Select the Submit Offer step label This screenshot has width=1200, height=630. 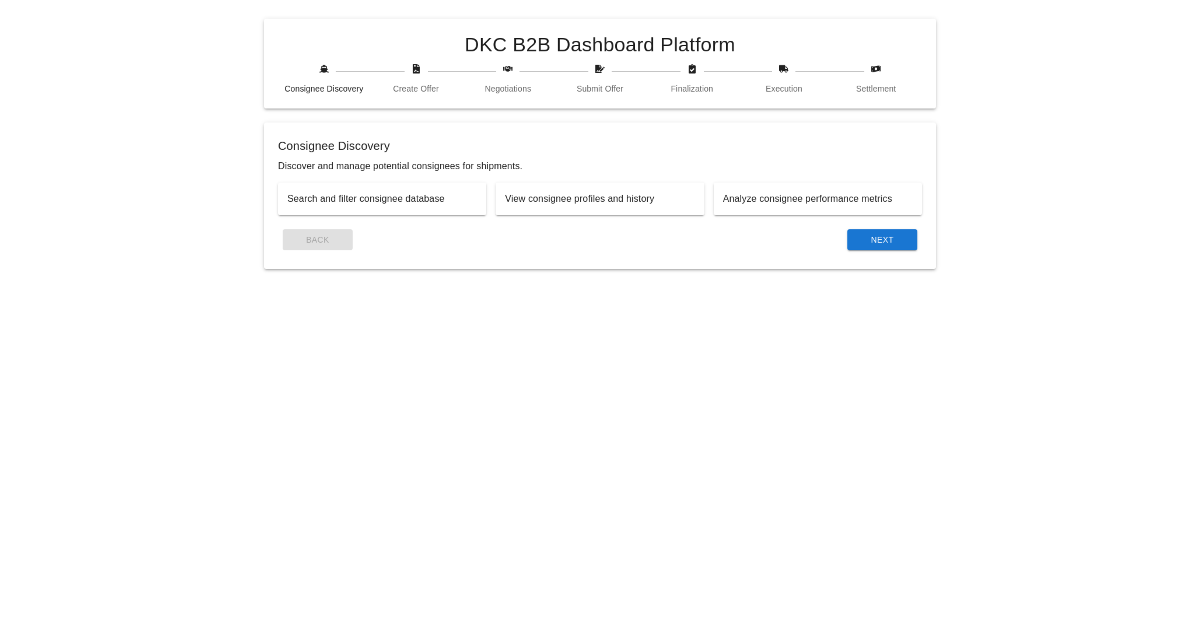[x=600, y=89]
